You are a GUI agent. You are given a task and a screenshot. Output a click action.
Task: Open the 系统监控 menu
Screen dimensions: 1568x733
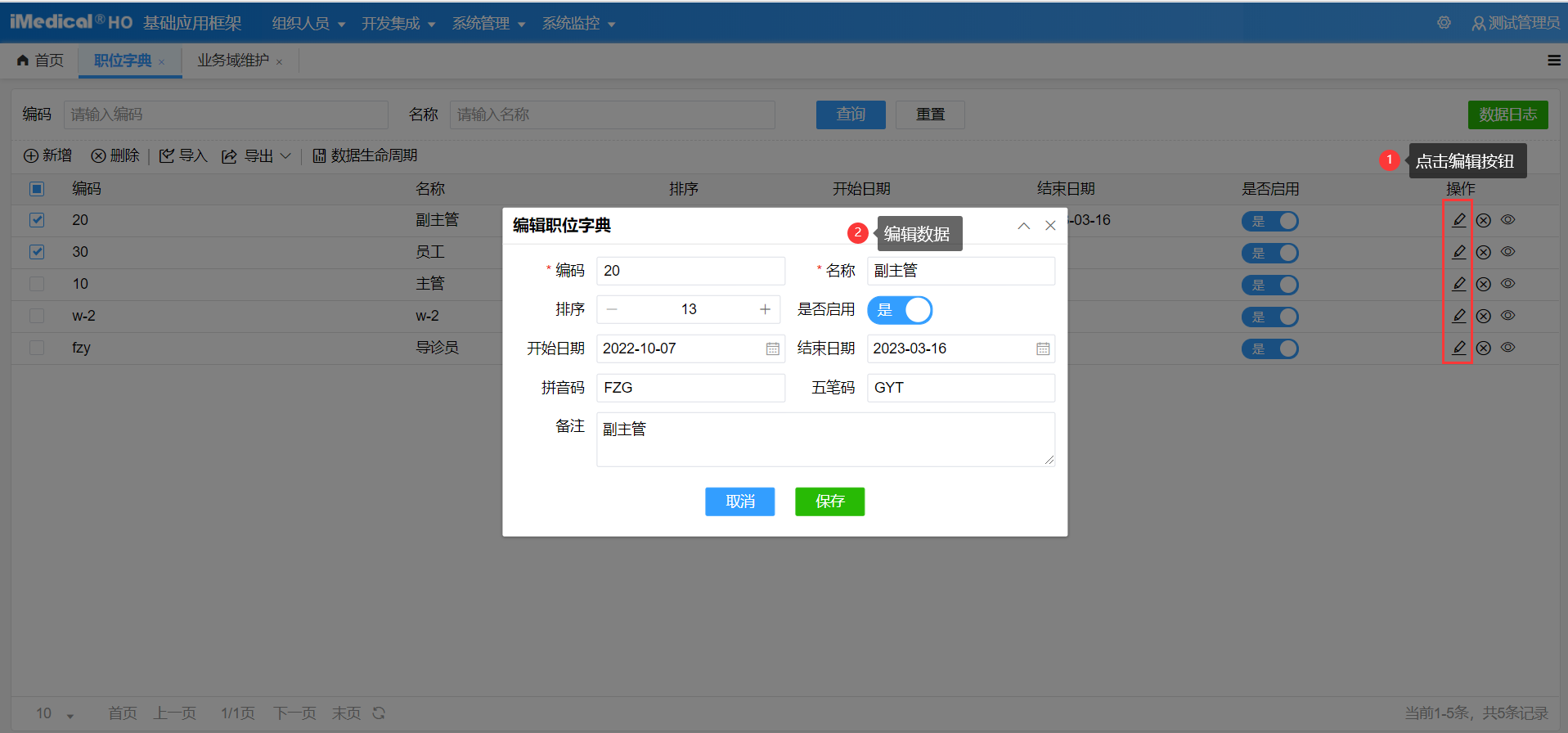point(578,23)
